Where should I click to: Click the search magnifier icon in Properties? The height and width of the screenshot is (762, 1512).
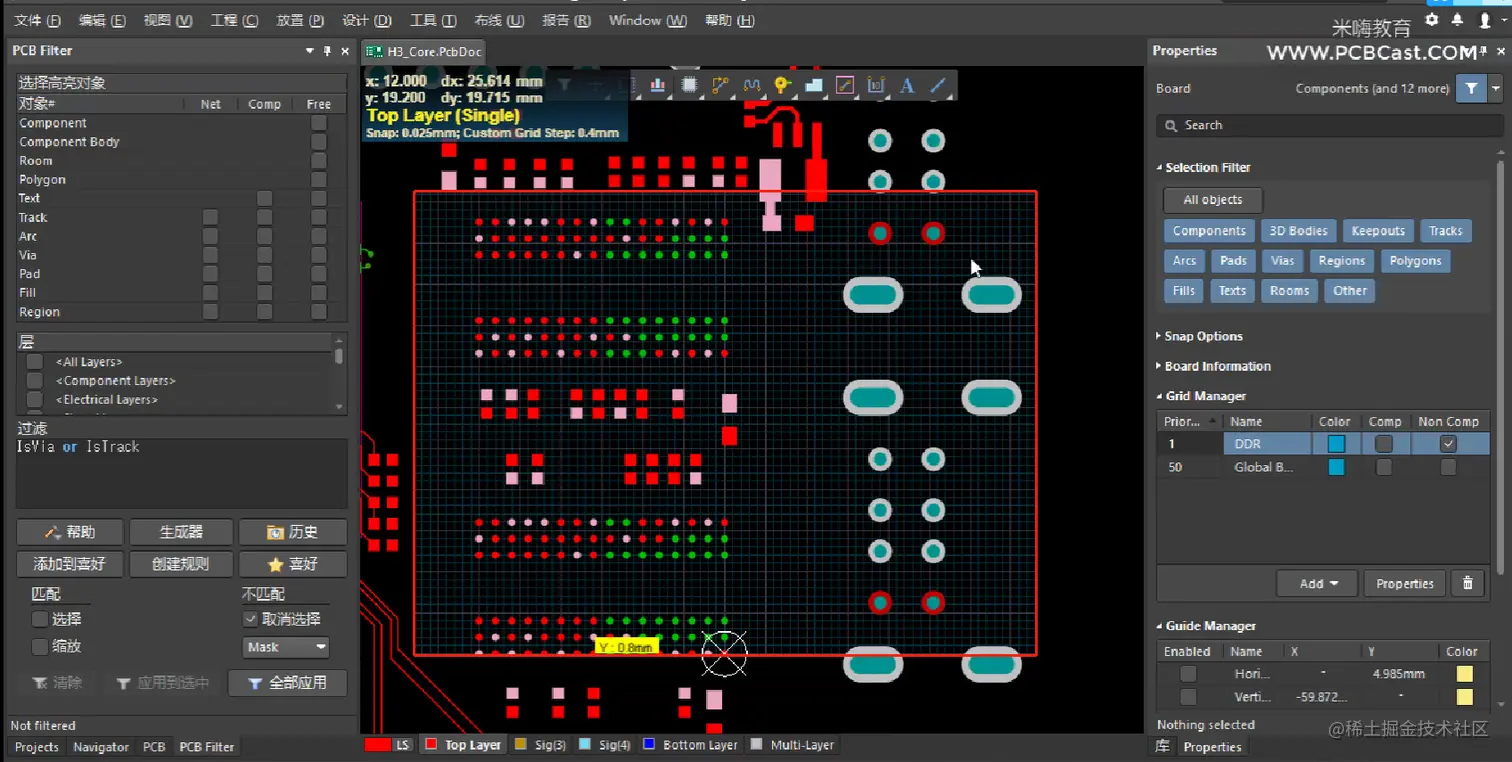[1171, 125]
